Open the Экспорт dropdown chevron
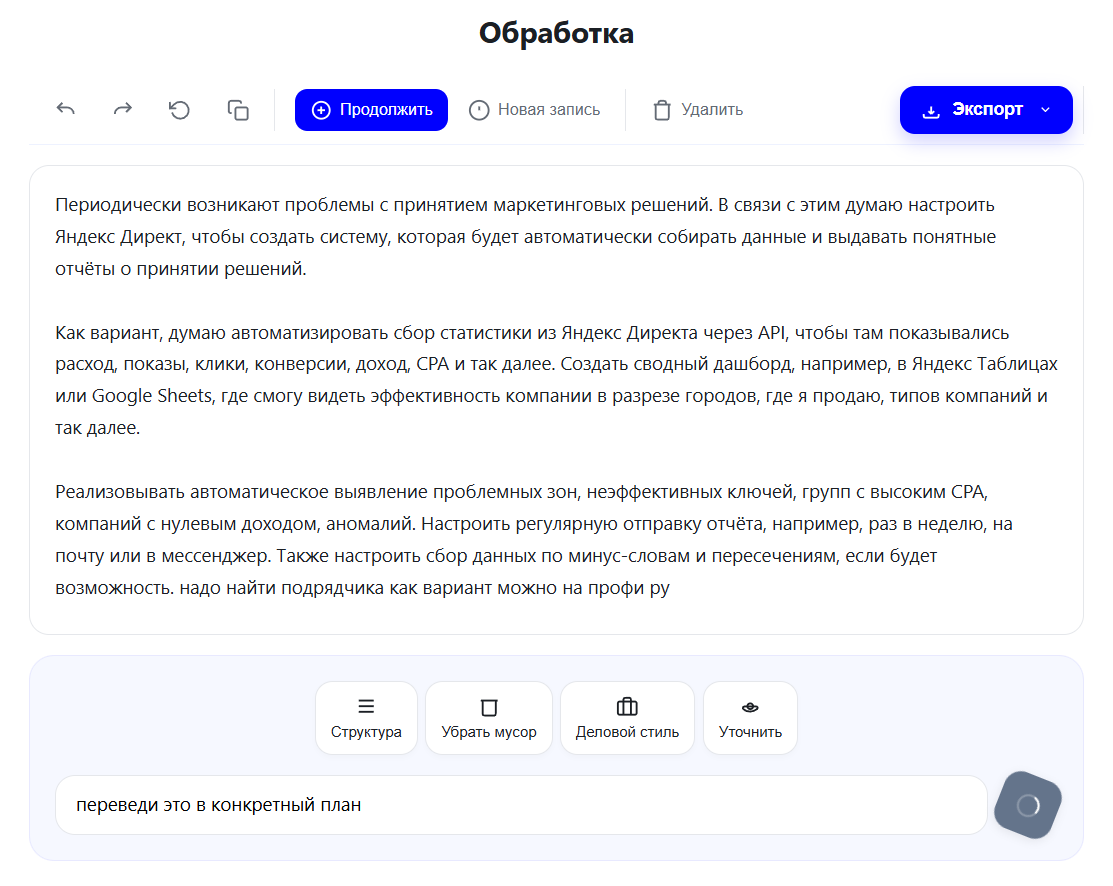 (1045, 110)
